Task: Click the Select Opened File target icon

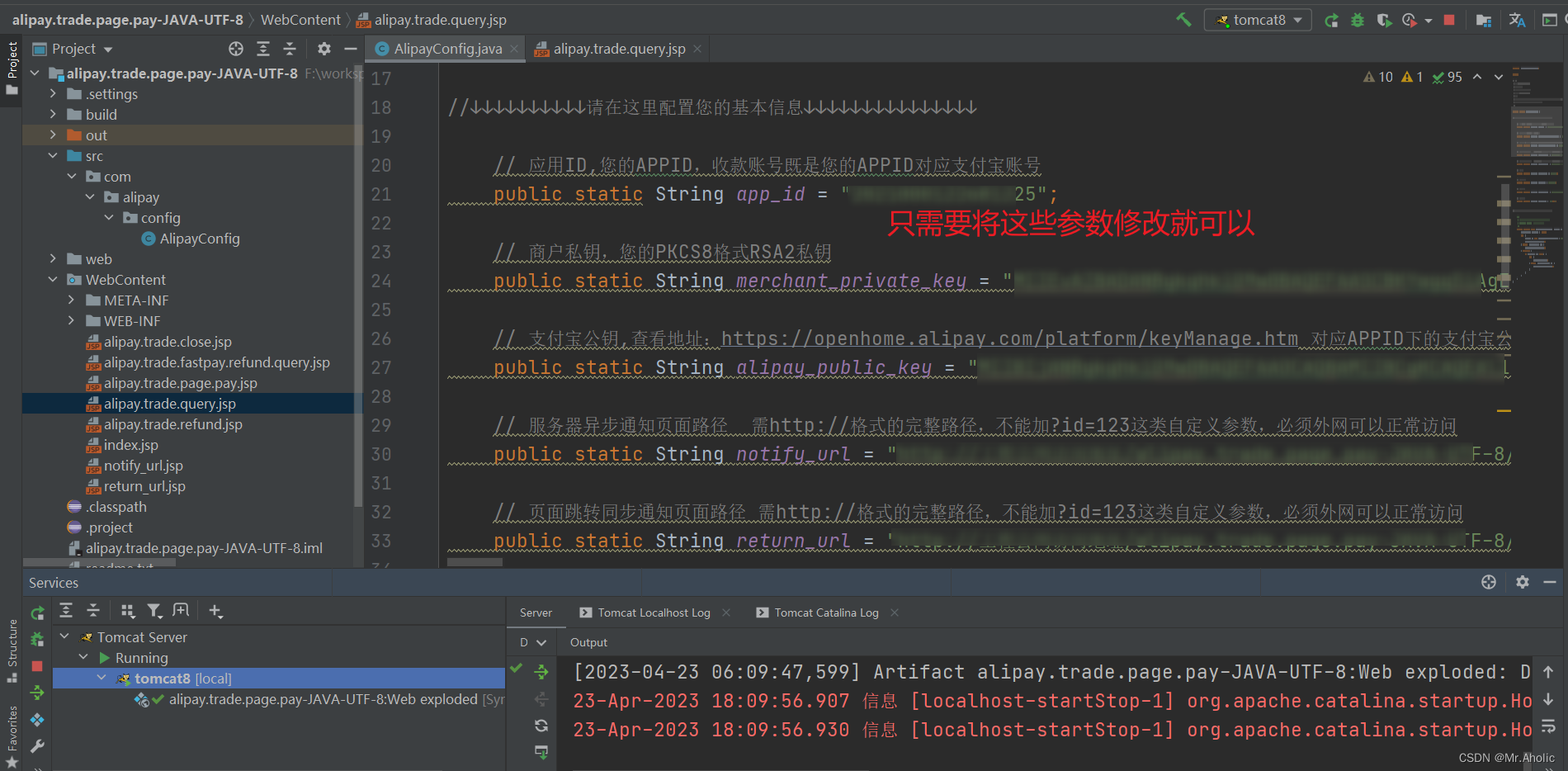Action: (x=236, y=49)
